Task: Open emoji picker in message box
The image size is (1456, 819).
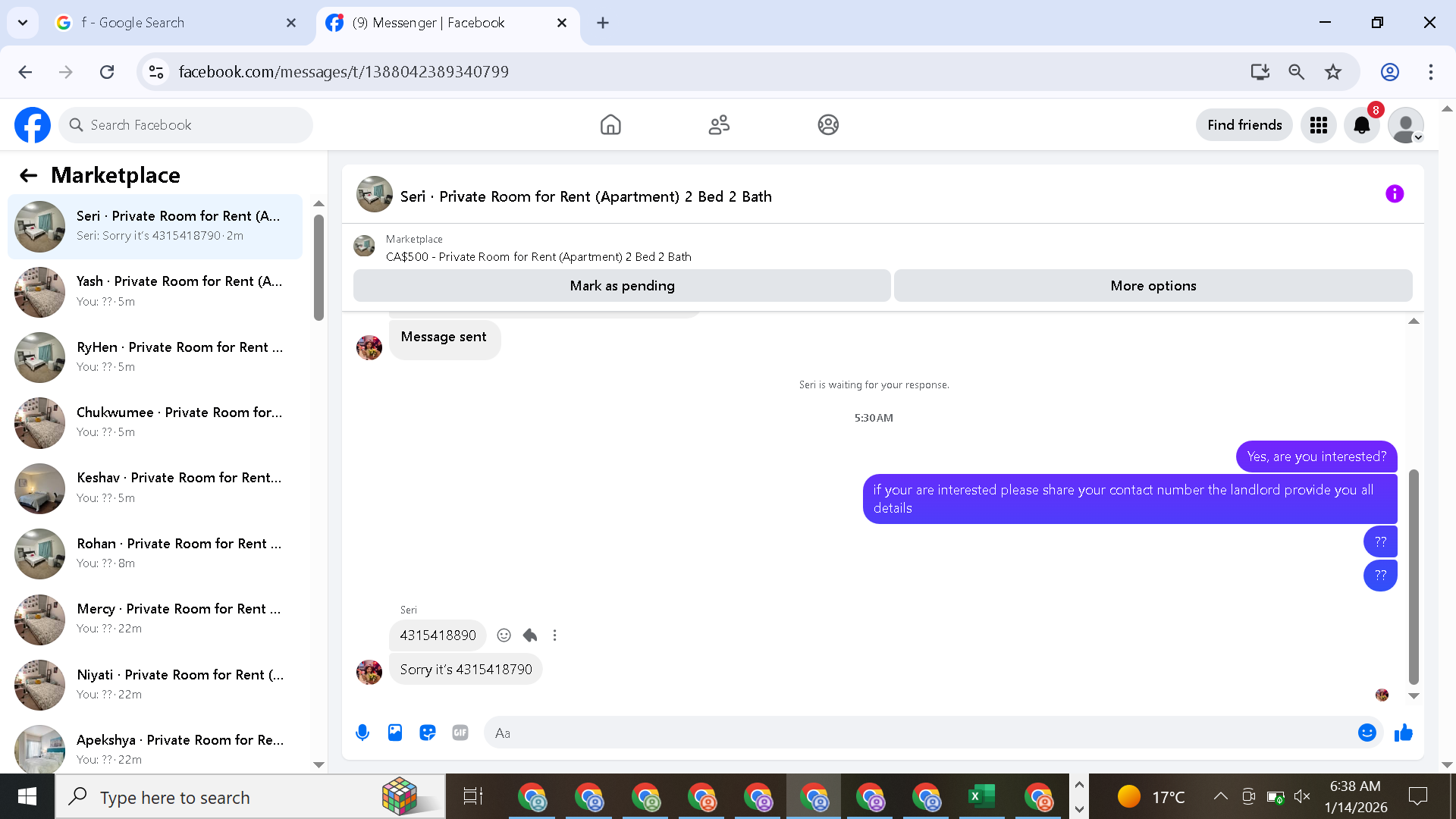Action: point(1367,733)
